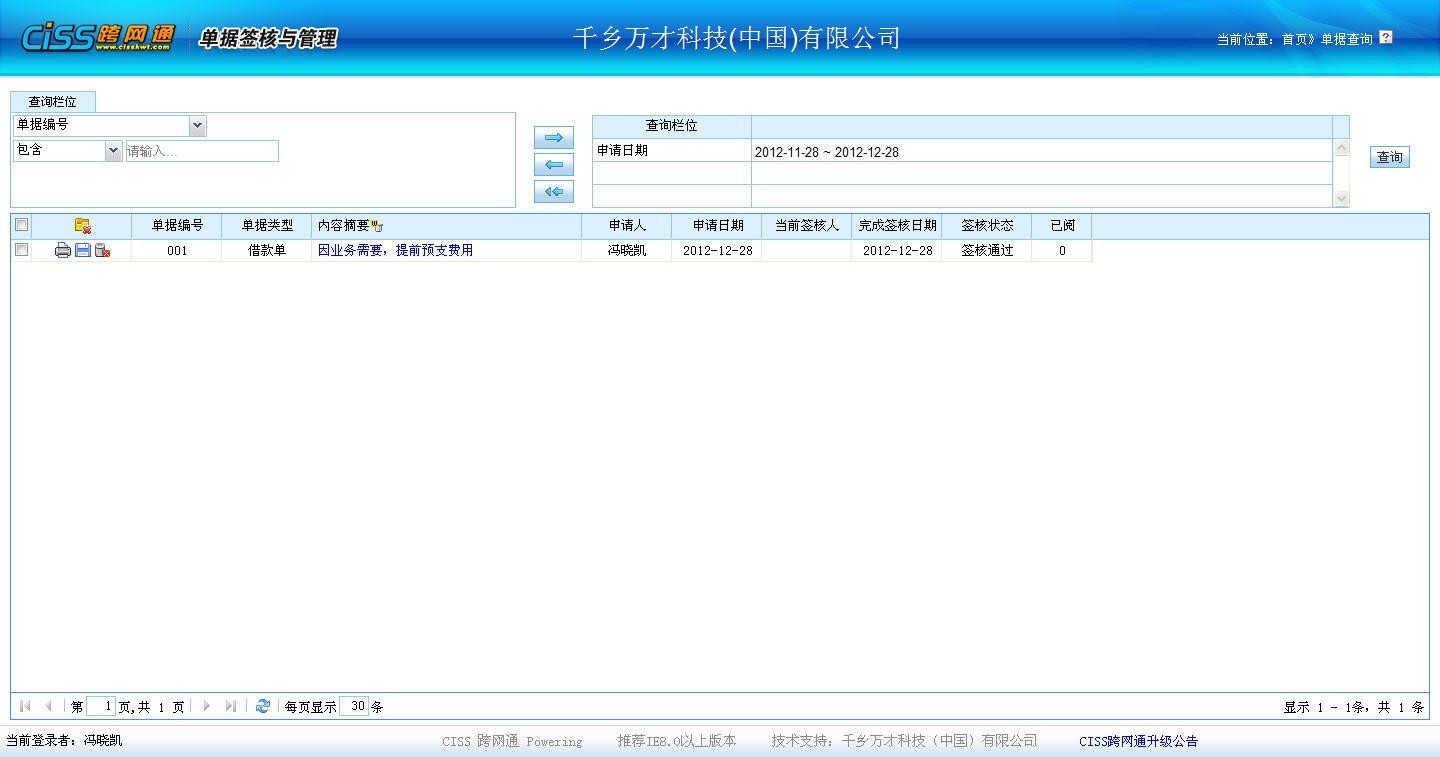
Task: Click the 查询 search button
Action: 1389,157
